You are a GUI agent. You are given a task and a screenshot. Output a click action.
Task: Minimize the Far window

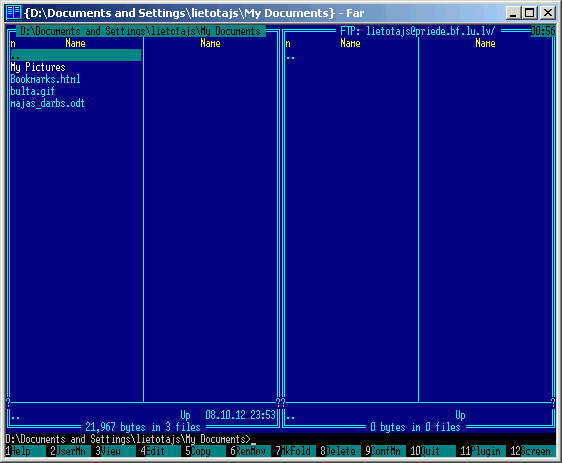pos(513,13)
